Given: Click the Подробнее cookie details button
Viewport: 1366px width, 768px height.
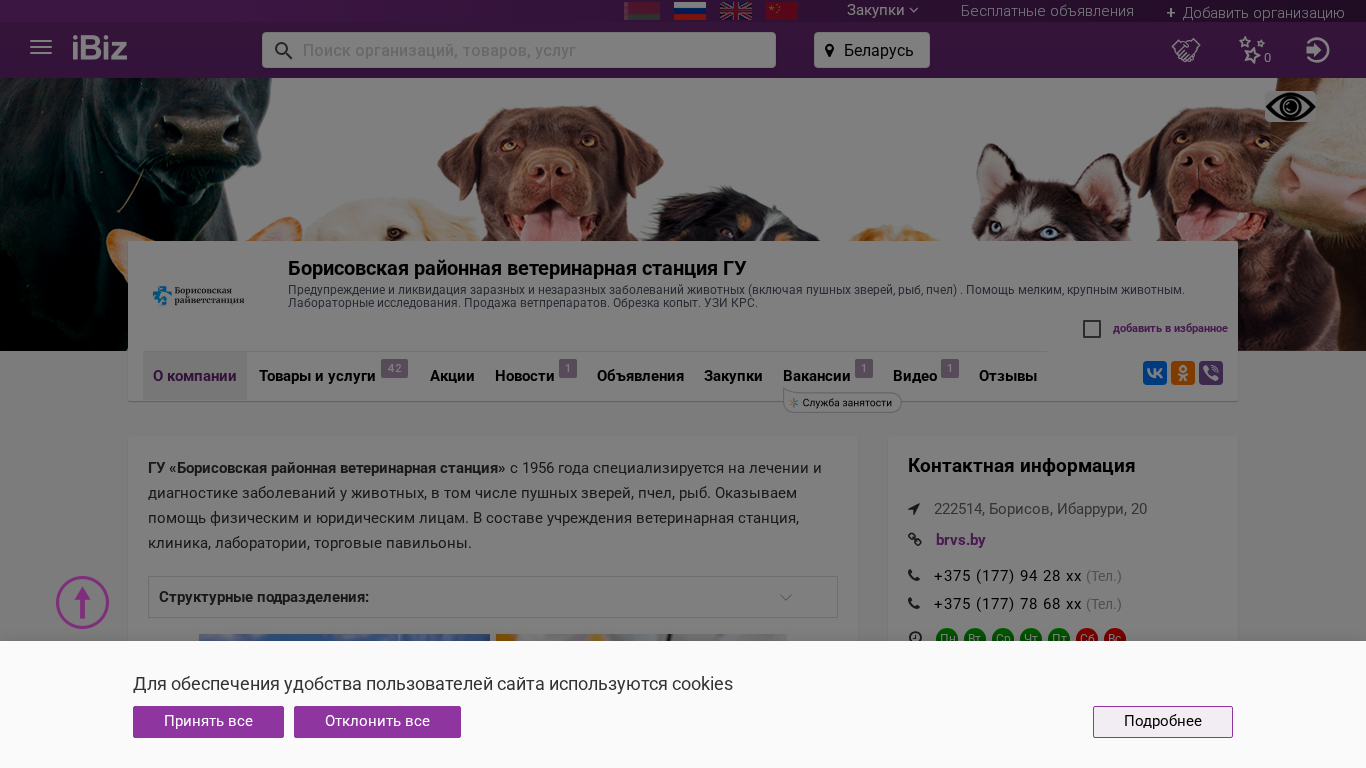Looking at the screenshot, I should pyautogui.click(x=1163, y=722).
